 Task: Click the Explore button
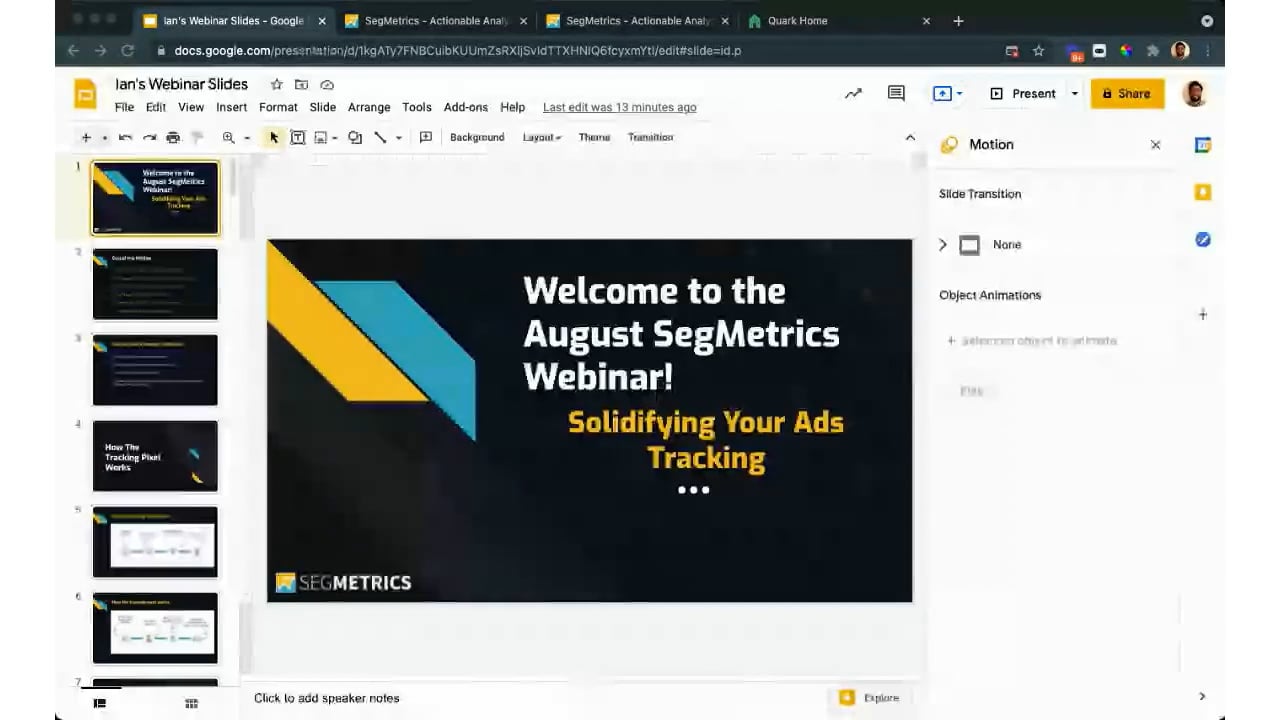pos(869,698)
